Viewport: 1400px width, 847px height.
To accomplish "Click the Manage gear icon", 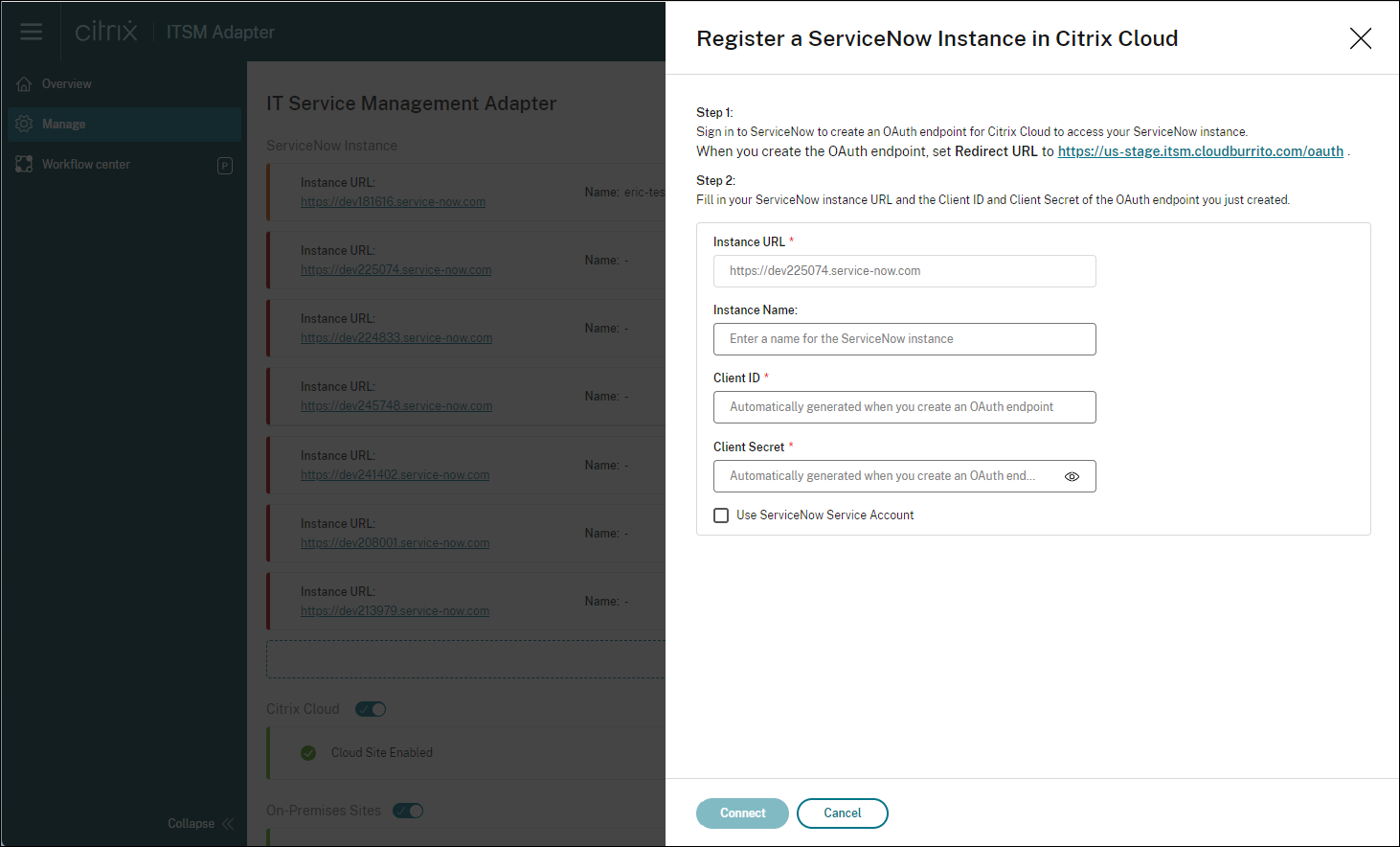I will [24, 125].
